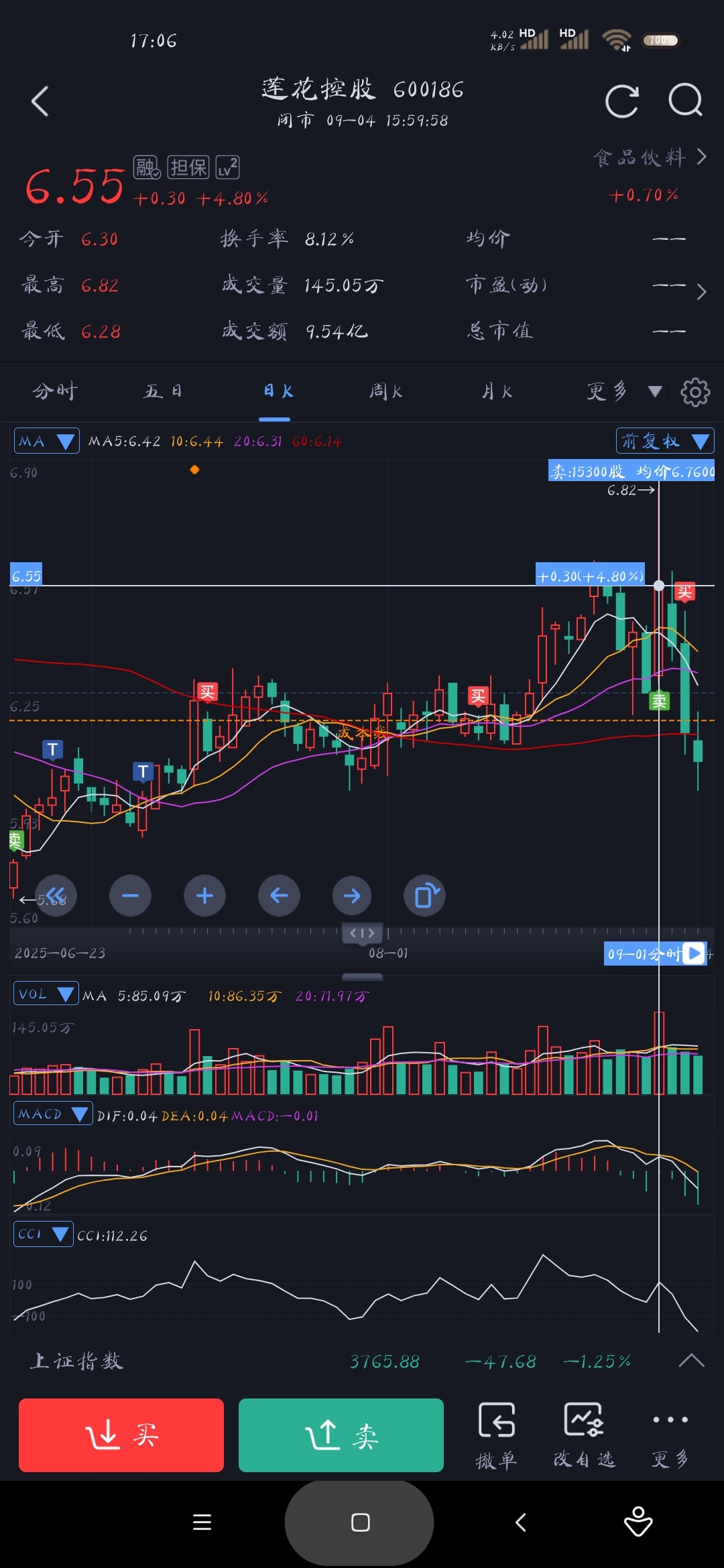Tap the 成交额 9.54亿 value
The image size is (724, 1568).
[337, 331]
